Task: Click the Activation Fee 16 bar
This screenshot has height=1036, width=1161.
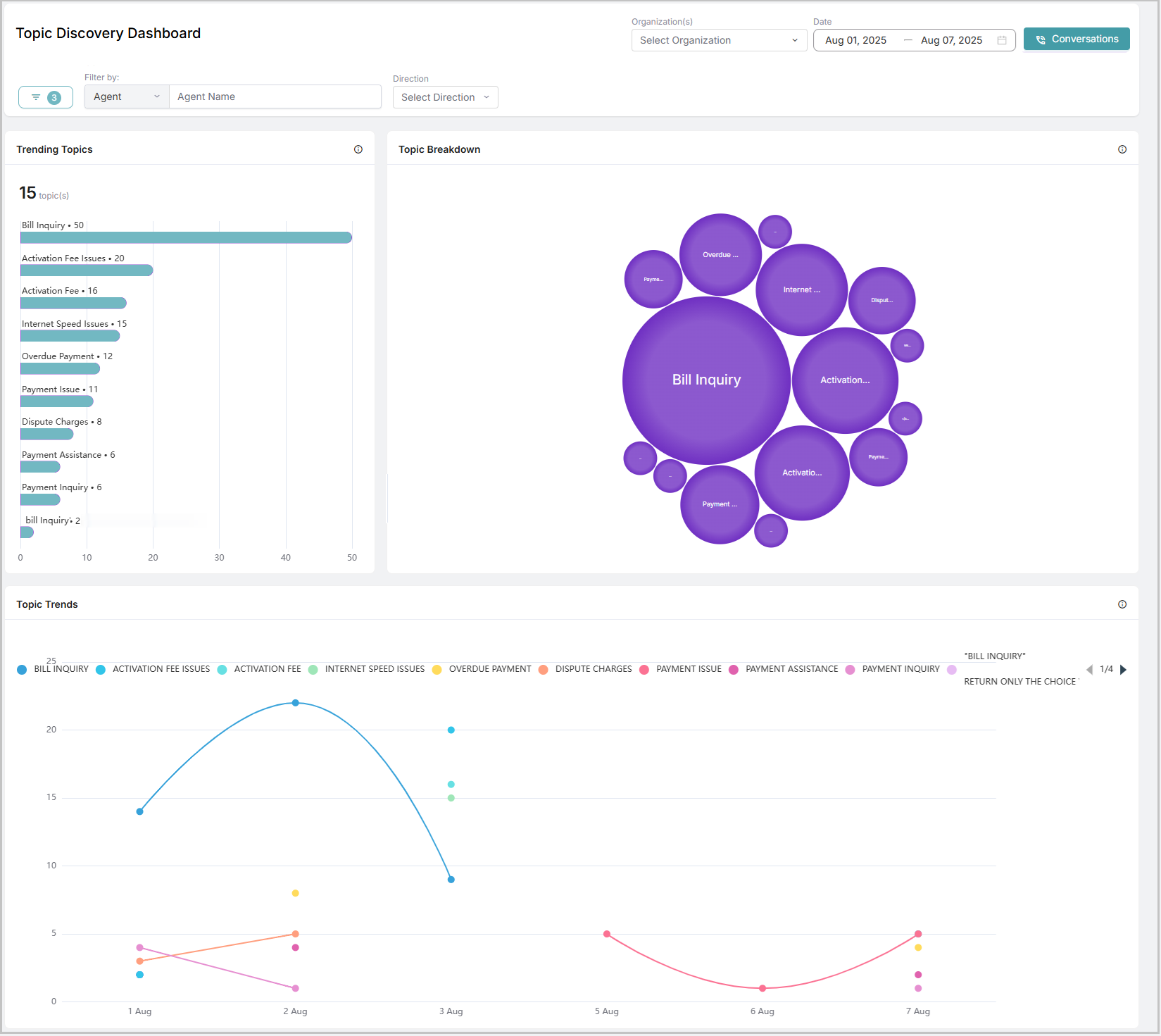Action: 73,304
